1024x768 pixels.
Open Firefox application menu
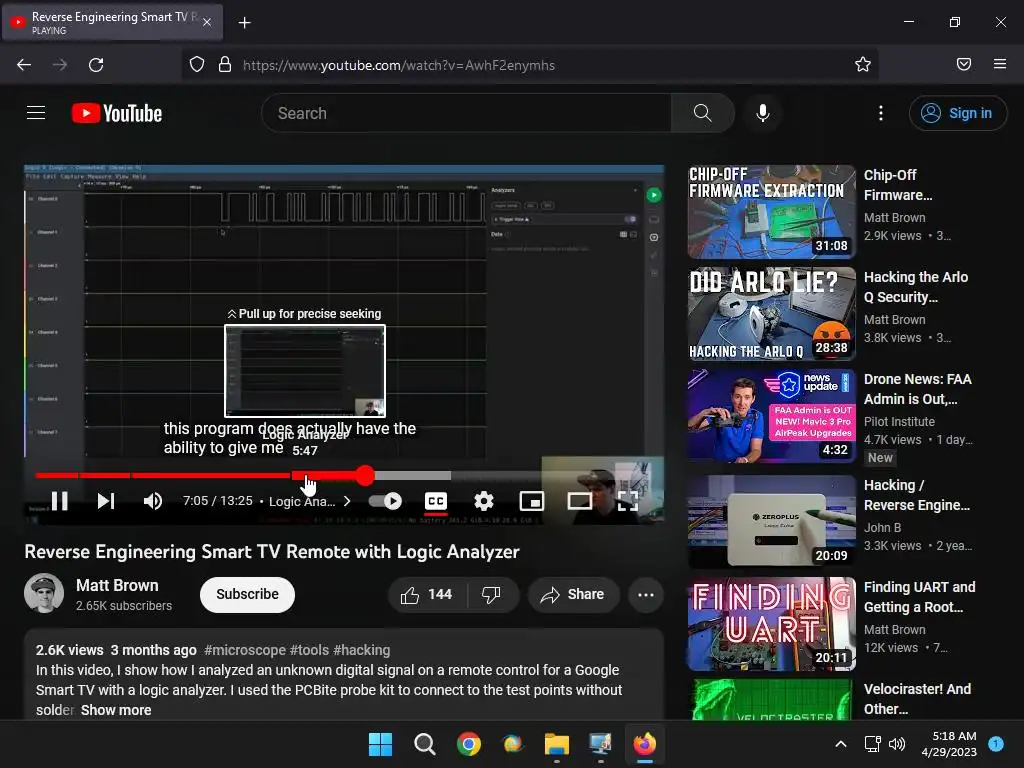[x=1000, y=65]
